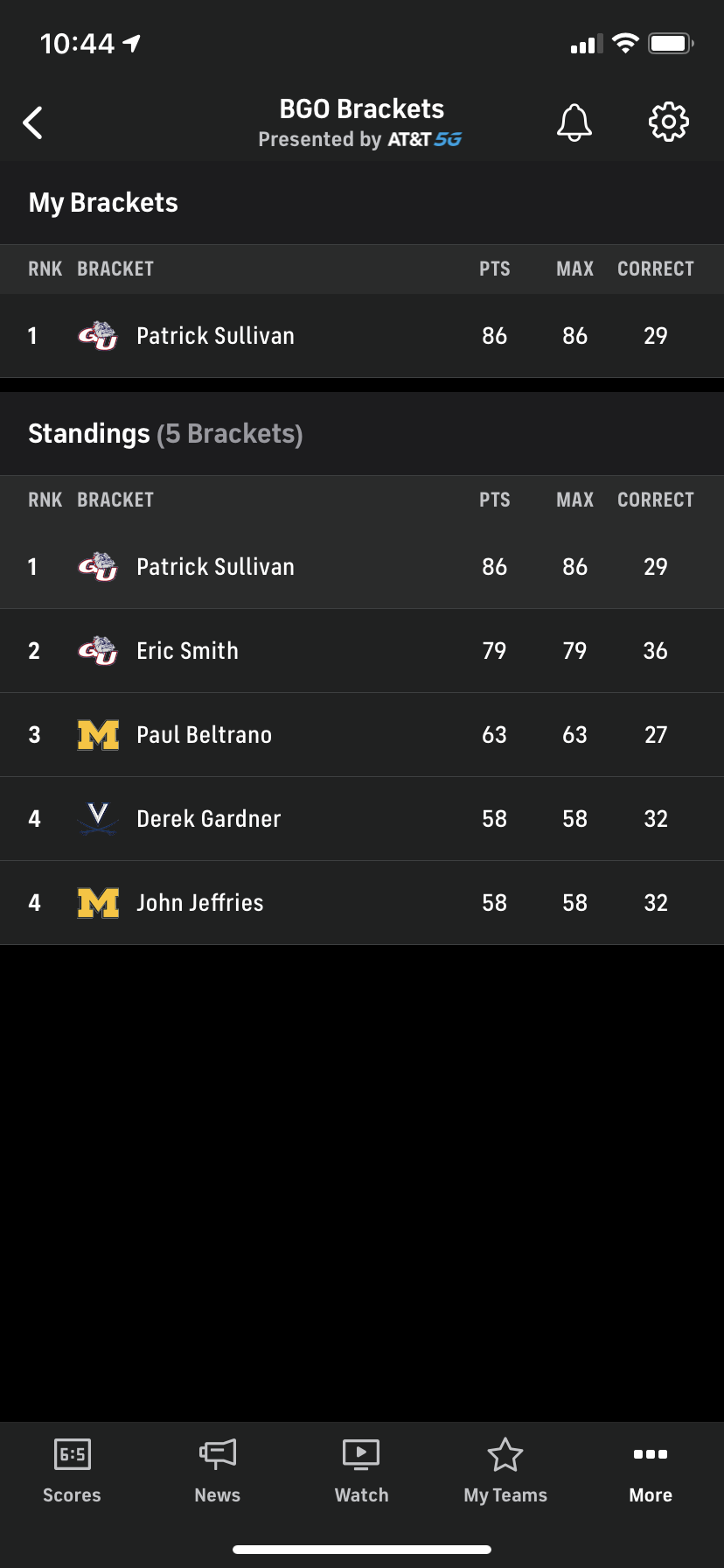This screenshot has height=1568, width=724.
Task: Tap Virginia logo beside Derek Gardner
Action: 98,819
